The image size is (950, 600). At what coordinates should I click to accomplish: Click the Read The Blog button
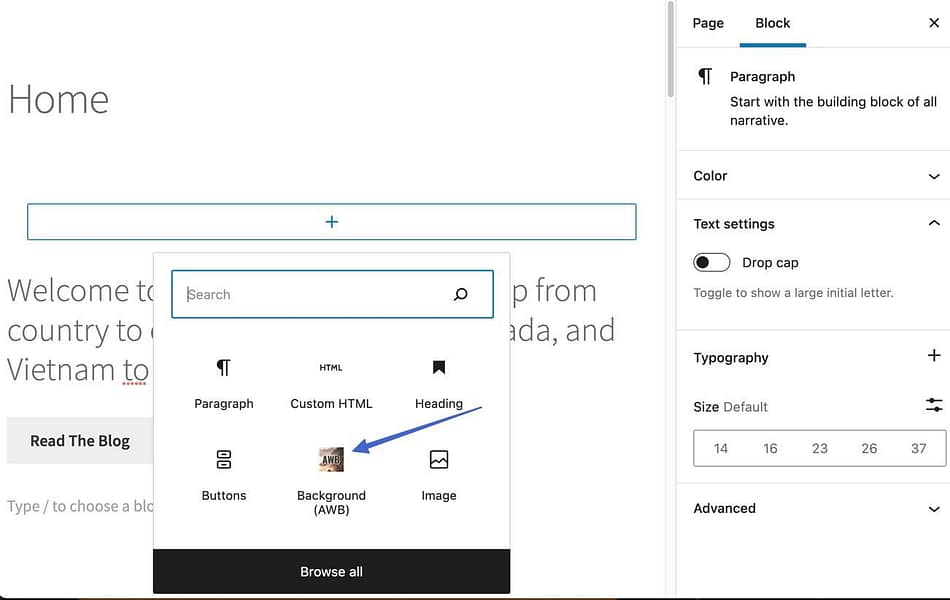[x=79, y=440]
